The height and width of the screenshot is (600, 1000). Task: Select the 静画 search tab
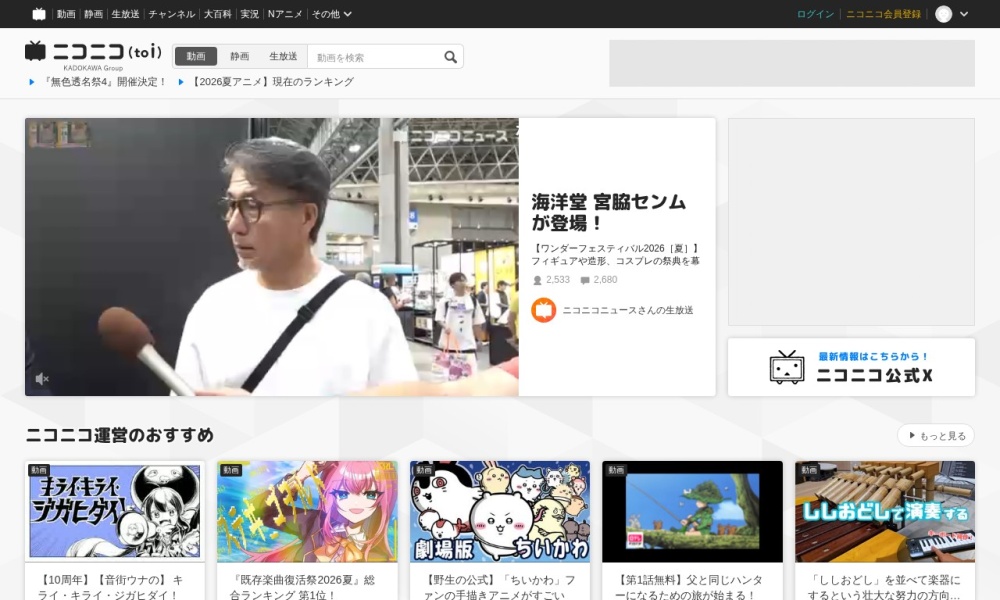239,56
